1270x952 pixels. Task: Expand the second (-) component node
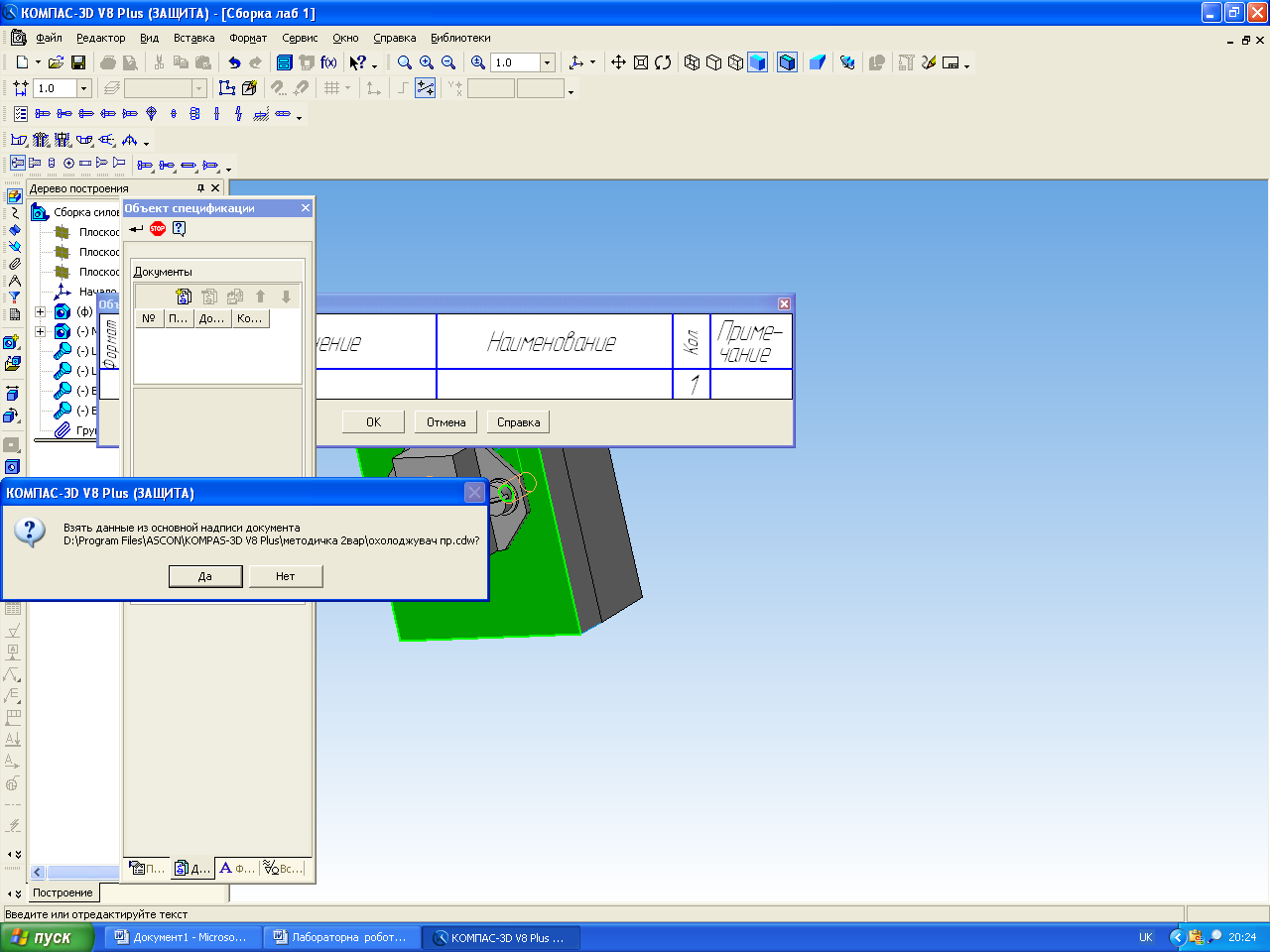coord(41,331)
